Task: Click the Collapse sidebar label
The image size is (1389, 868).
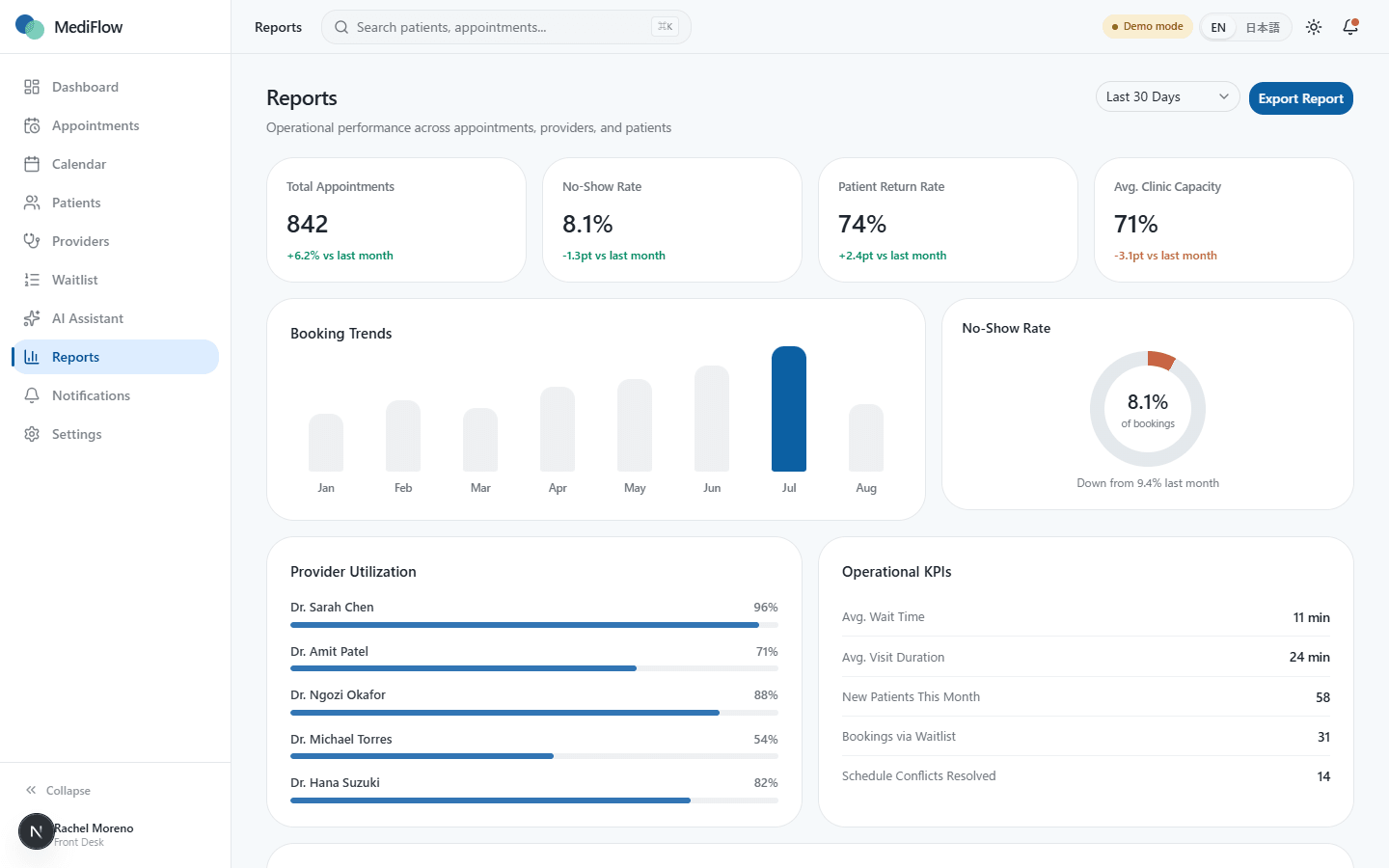Action: coord(68,790)
